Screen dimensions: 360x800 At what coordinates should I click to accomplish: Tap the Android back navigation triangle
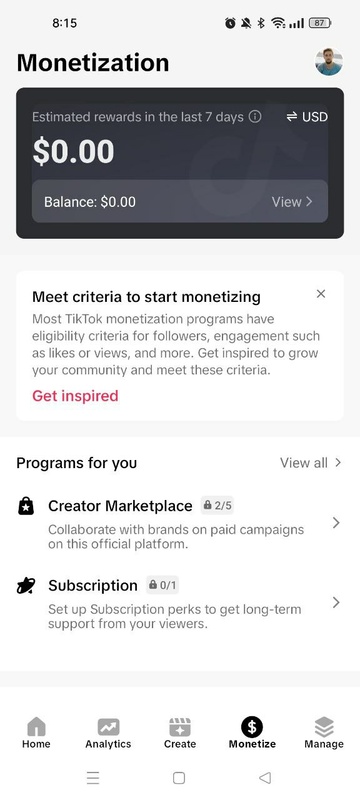(x=265, y=778)
